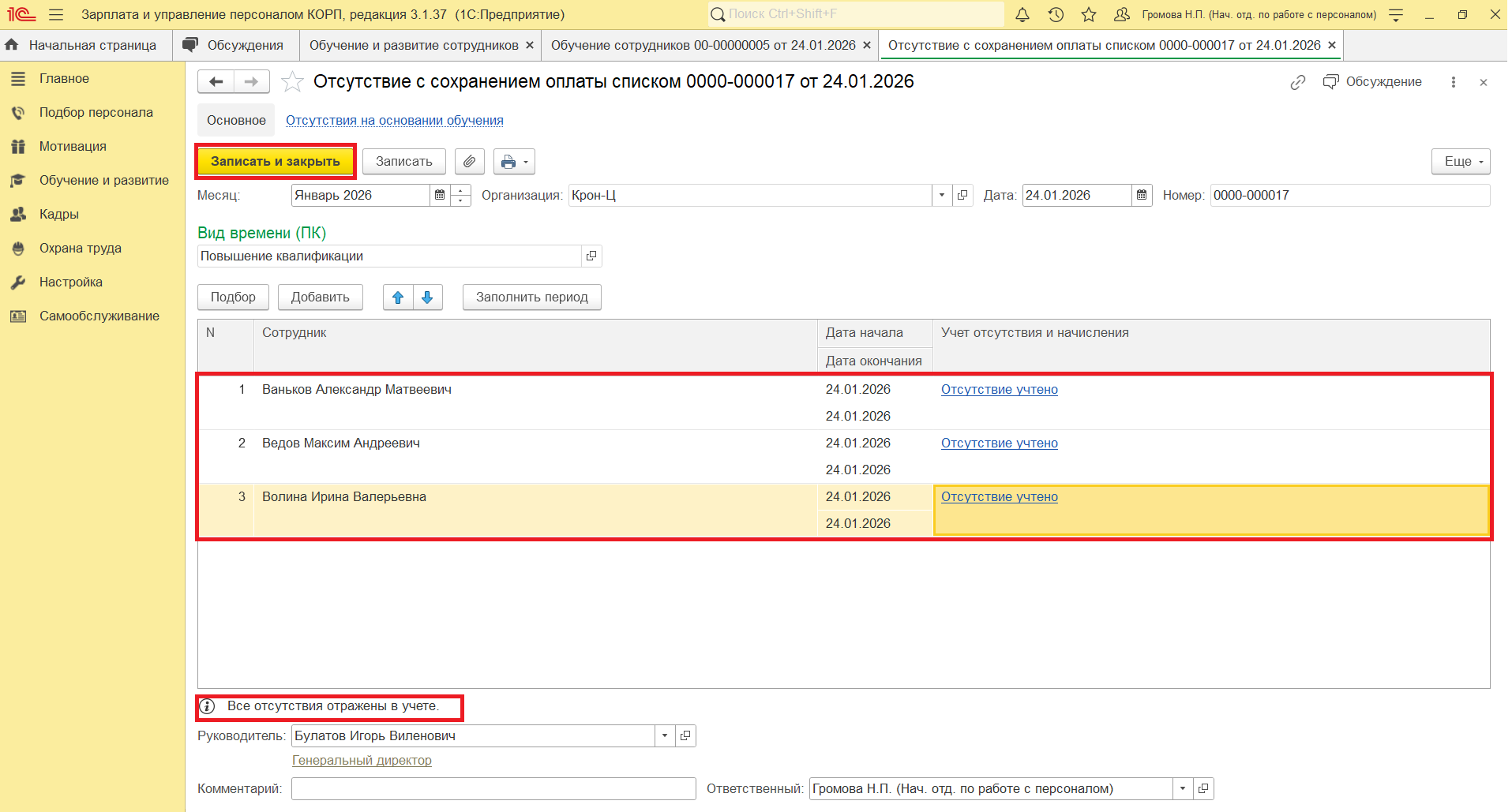The image size is (1512, 812).
Task: Switch to Обучение и развитие сотрудников tab
Action: pos(413,46)
